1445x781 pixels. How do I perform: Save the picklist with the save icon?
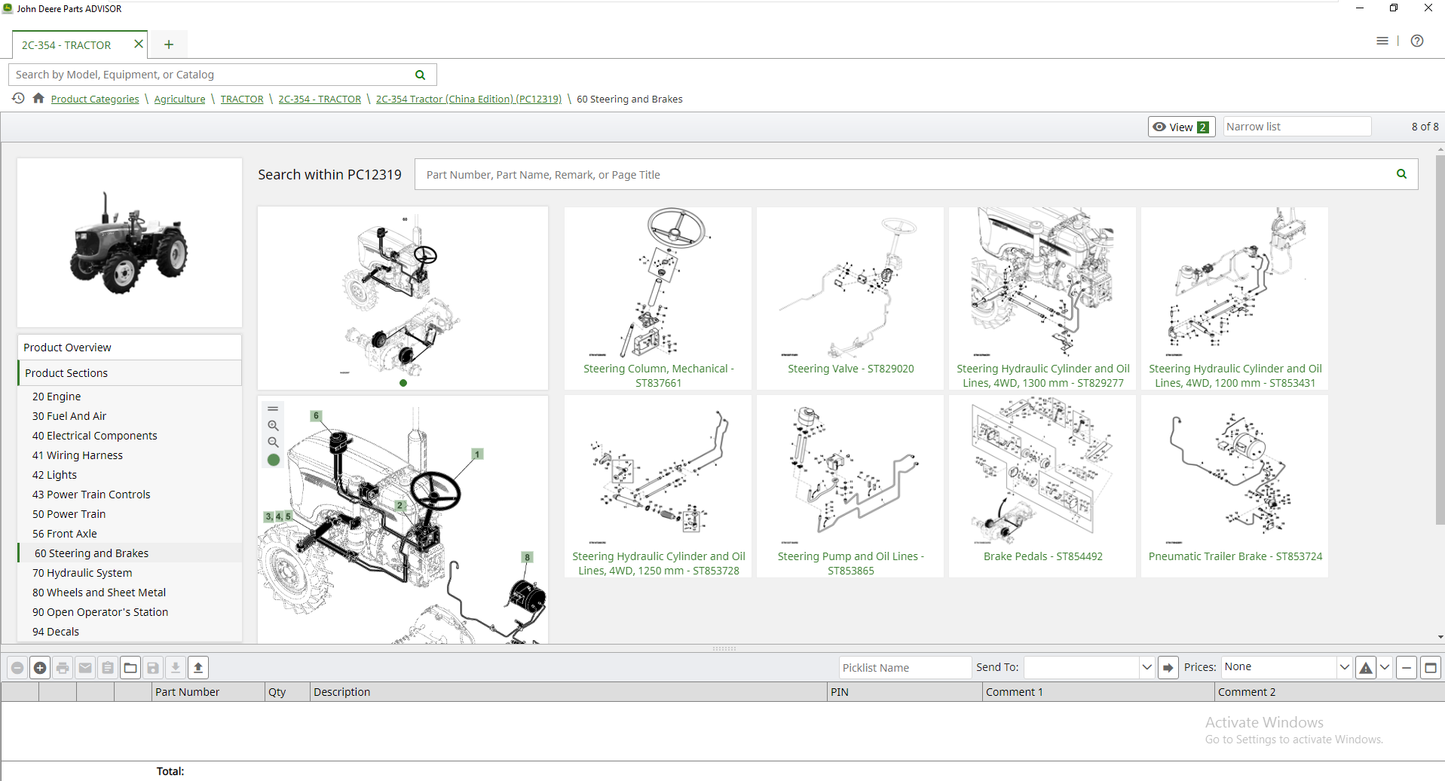(152, 667)
